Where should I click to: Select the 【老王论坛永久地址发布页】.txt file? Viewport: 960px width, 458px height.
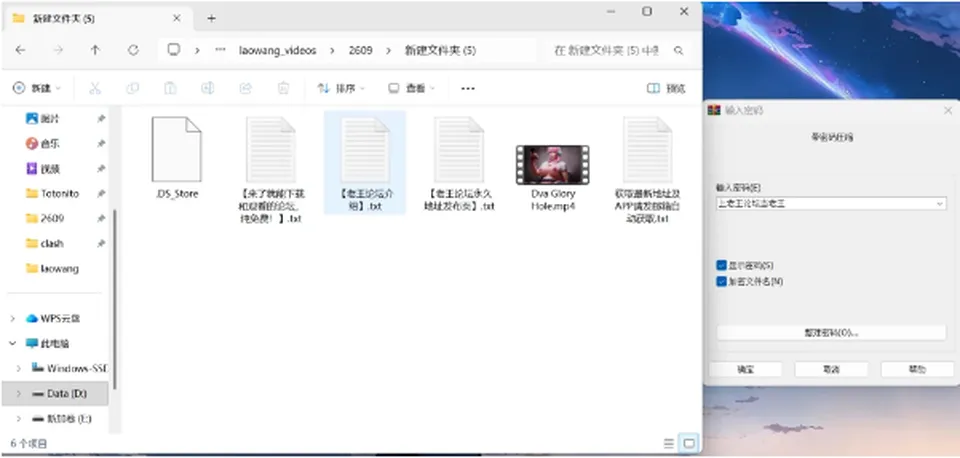(x=459, y=165)
